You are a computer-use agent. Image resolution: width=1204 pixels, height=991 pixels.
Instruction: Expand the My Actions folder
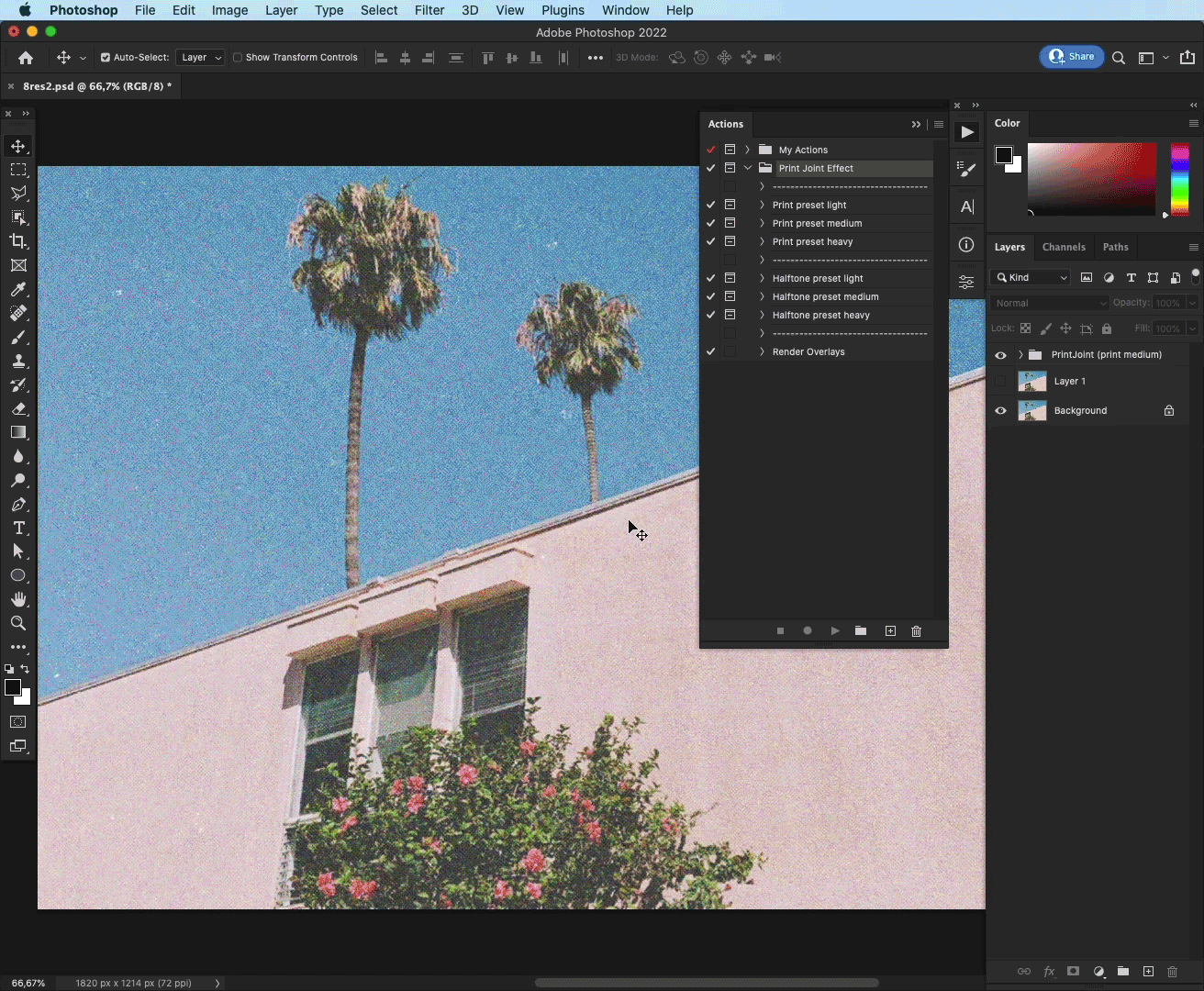pyautogui.click(x=747, y=150)
